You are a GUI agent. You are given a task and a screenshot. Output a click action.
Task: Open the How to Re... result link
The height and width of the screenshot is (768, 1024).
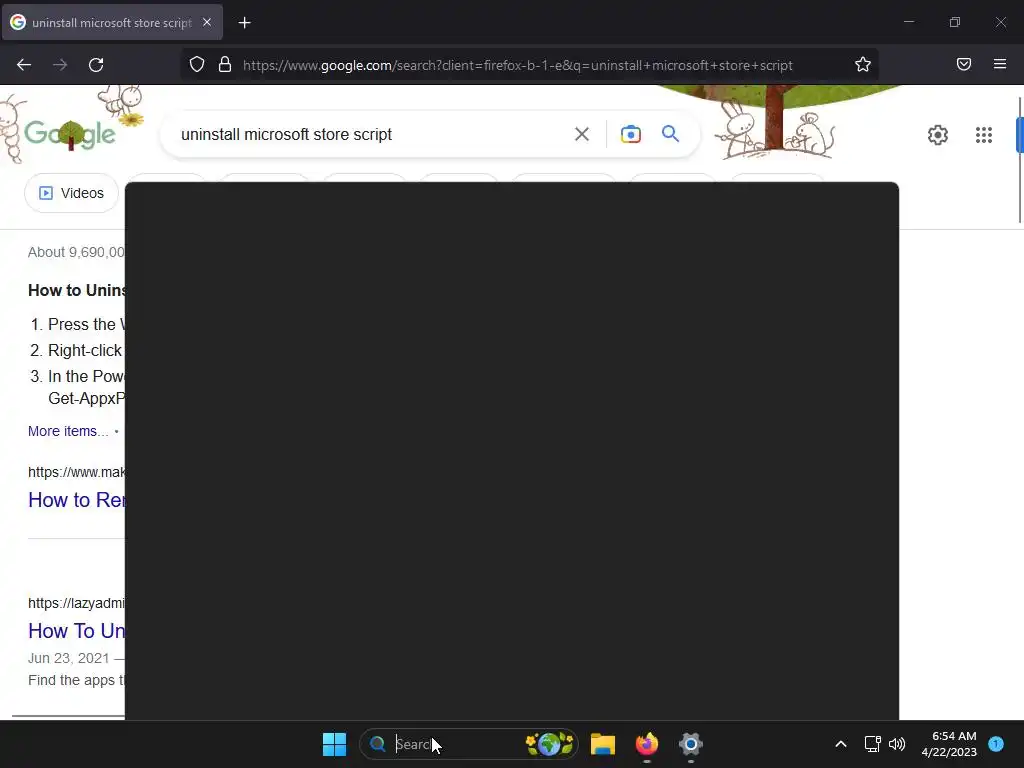76,500
